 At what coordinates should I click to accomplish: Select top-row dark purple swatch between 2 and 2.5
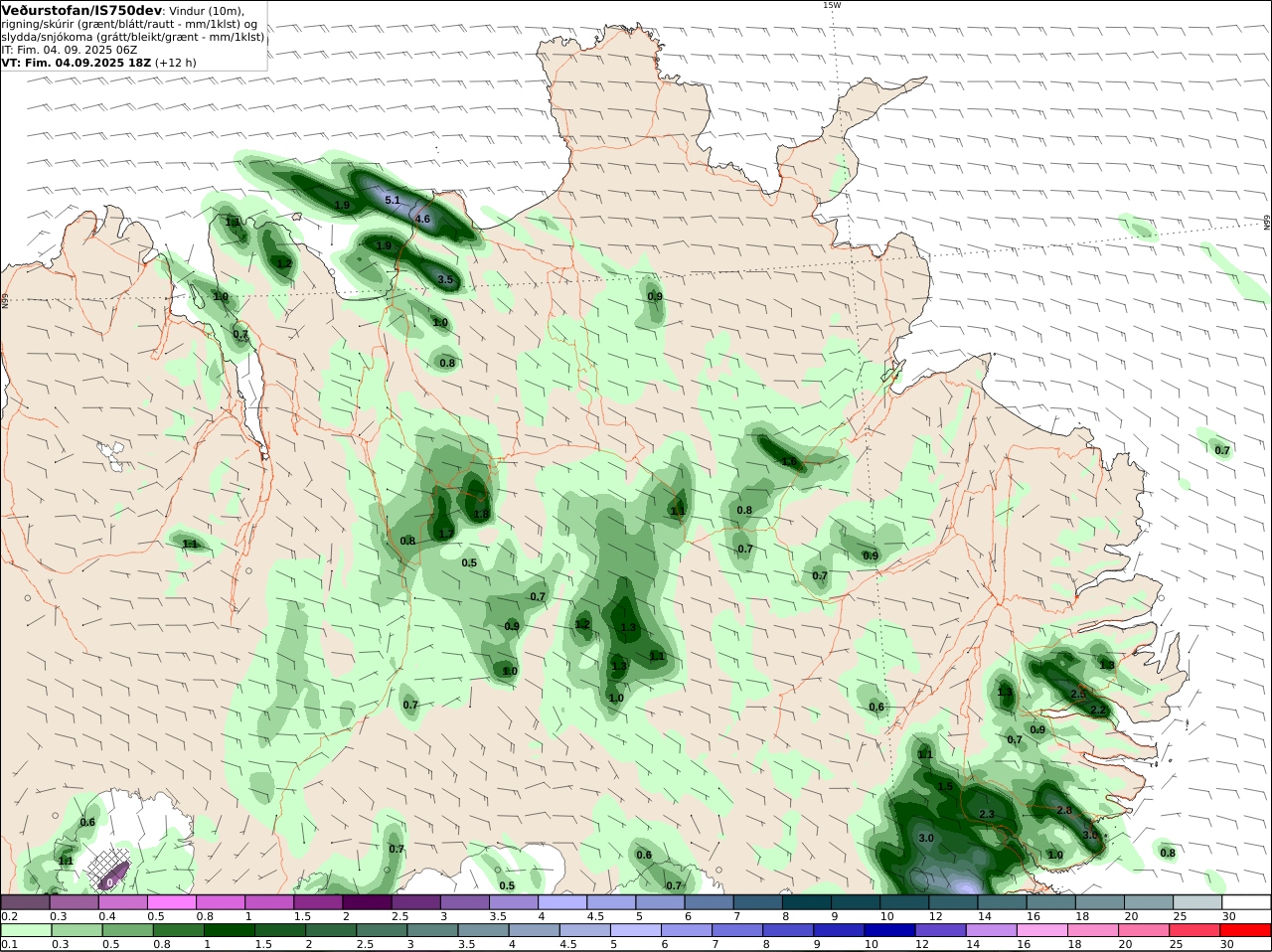click(x=367, y=902)
